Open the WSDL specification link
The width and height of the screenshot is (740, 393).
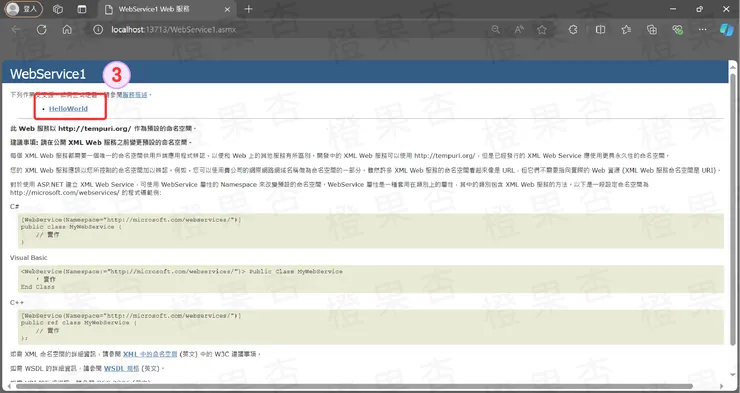pyautogui.click(x=122, y=368)
